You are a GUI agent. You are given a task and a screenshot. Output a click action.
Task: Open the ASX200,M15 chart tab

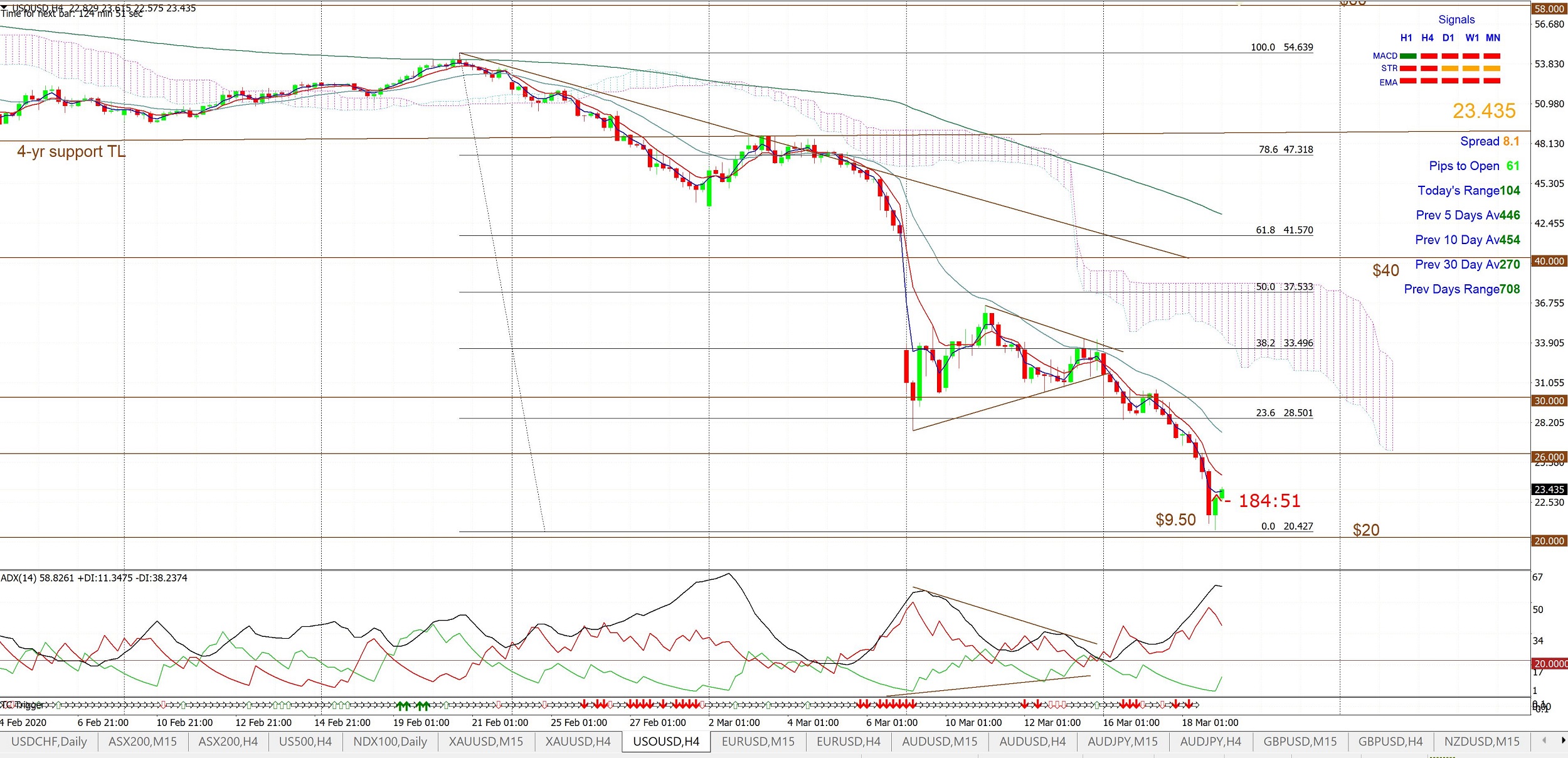coord(143,742)
